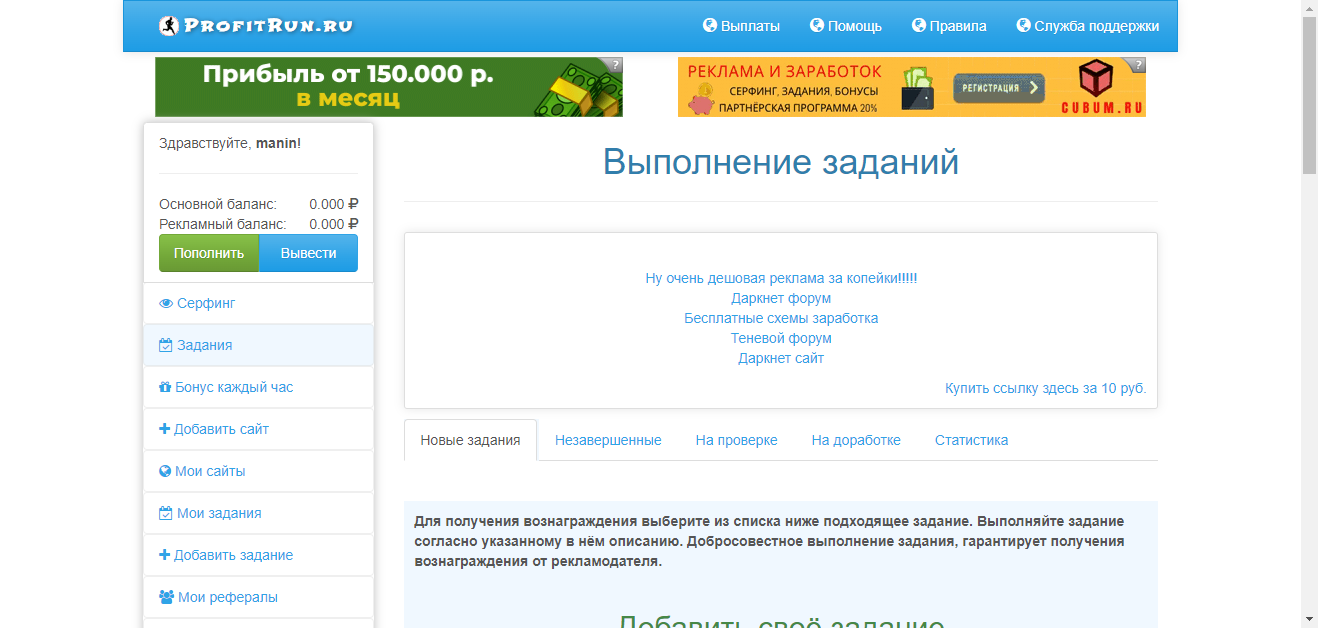This screenshot has width=1318, height=628.
Task: Click Купить ссылку здесь за 10 руб.
Action: 1046,388
